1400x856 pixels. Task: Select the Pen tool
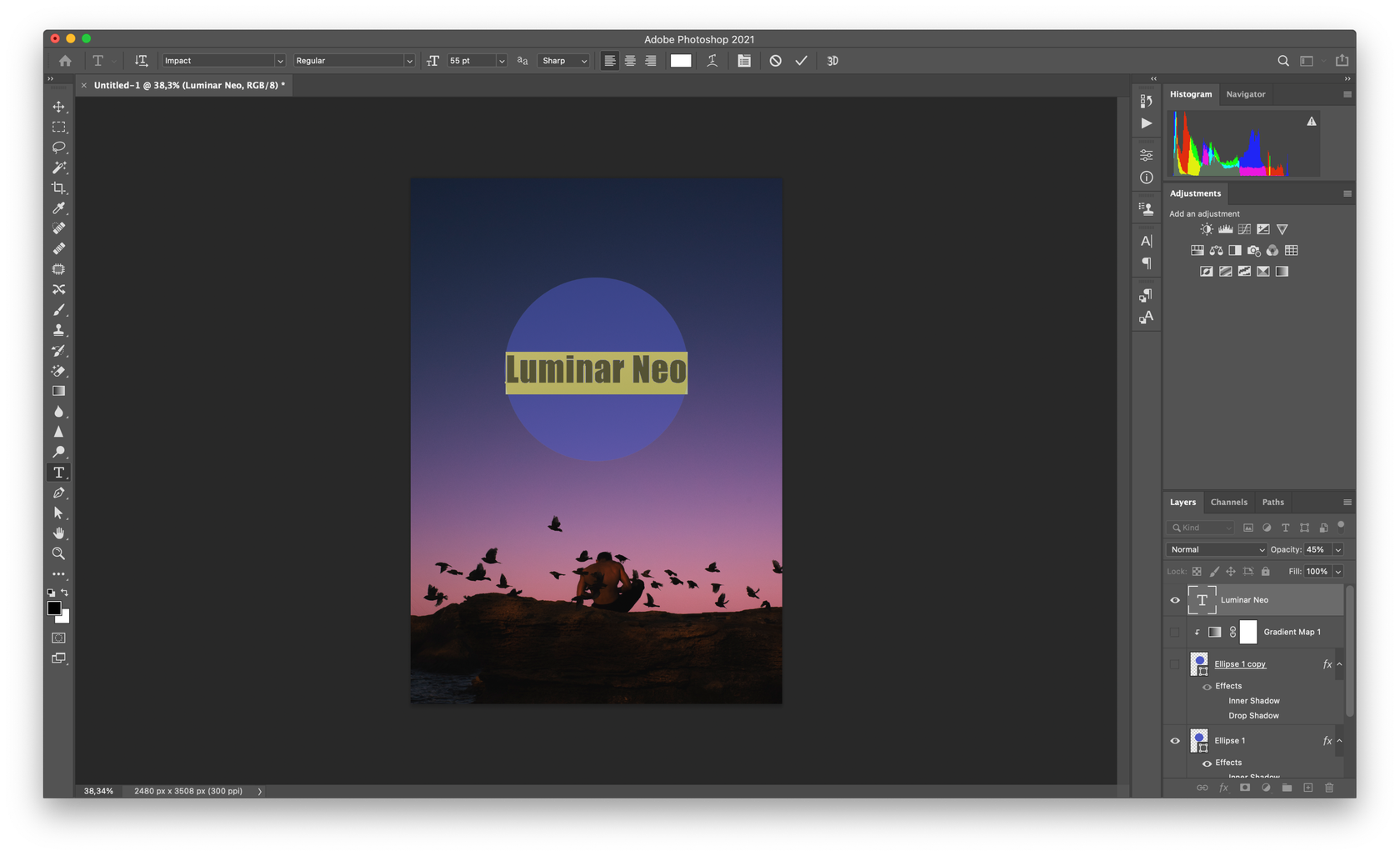(58, 493)
